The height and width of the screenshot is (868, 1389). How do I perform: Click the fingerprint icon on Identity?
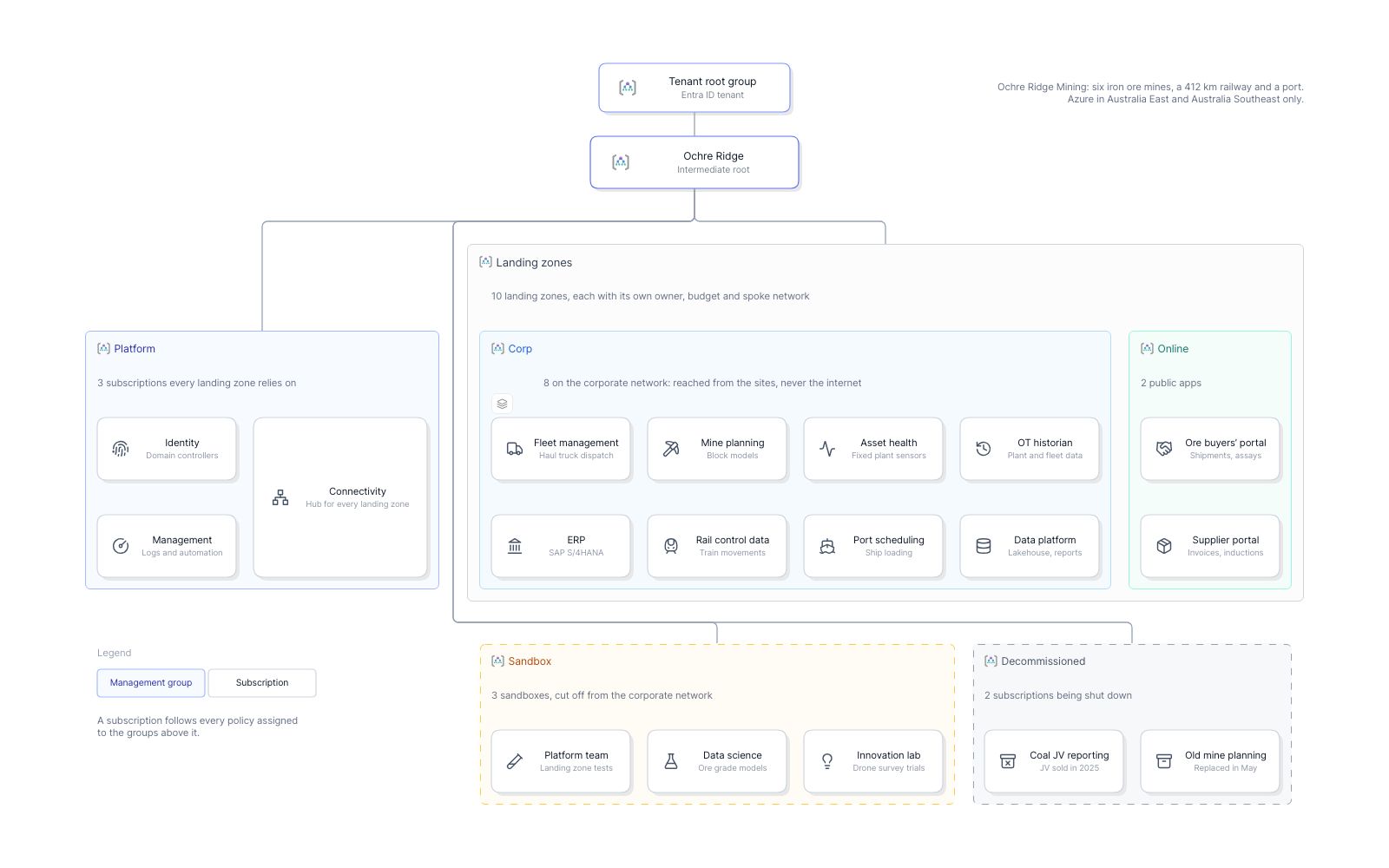[x=121, y=449]
